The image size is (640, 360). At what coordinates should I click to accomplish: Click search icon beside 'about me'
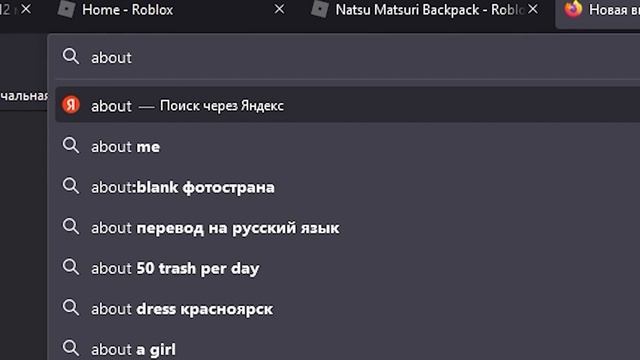(71, 146)
